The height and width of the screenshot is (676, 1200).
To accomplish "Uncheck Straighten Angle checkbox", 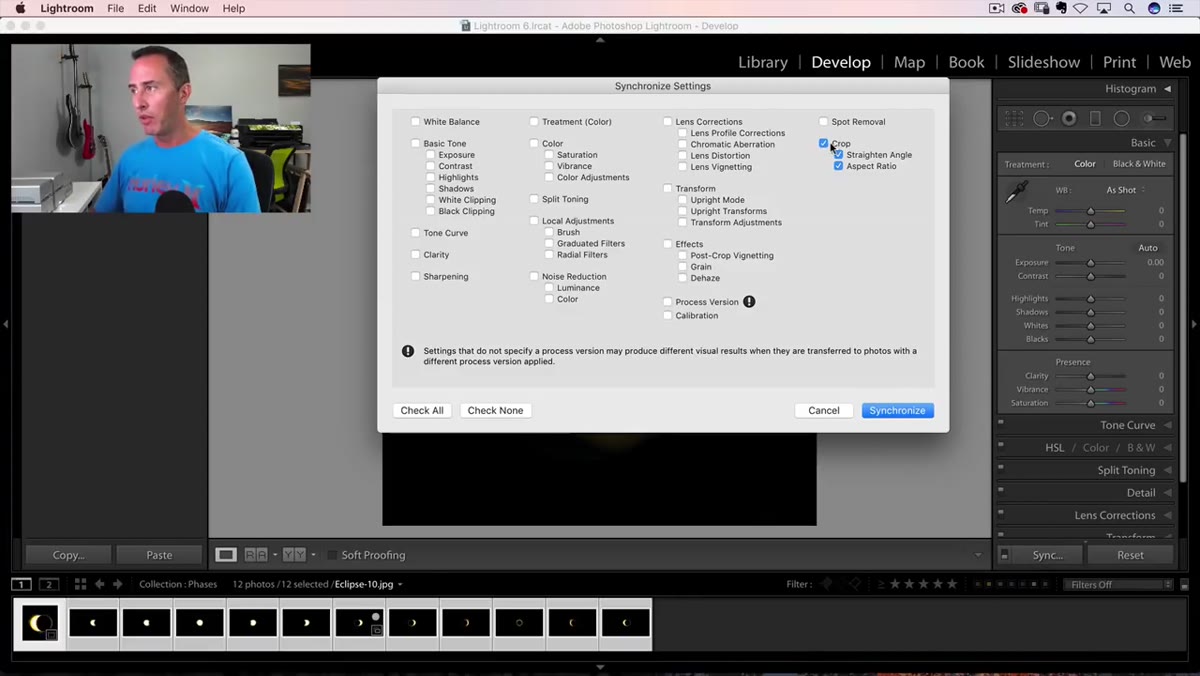I will pos(838,155).
